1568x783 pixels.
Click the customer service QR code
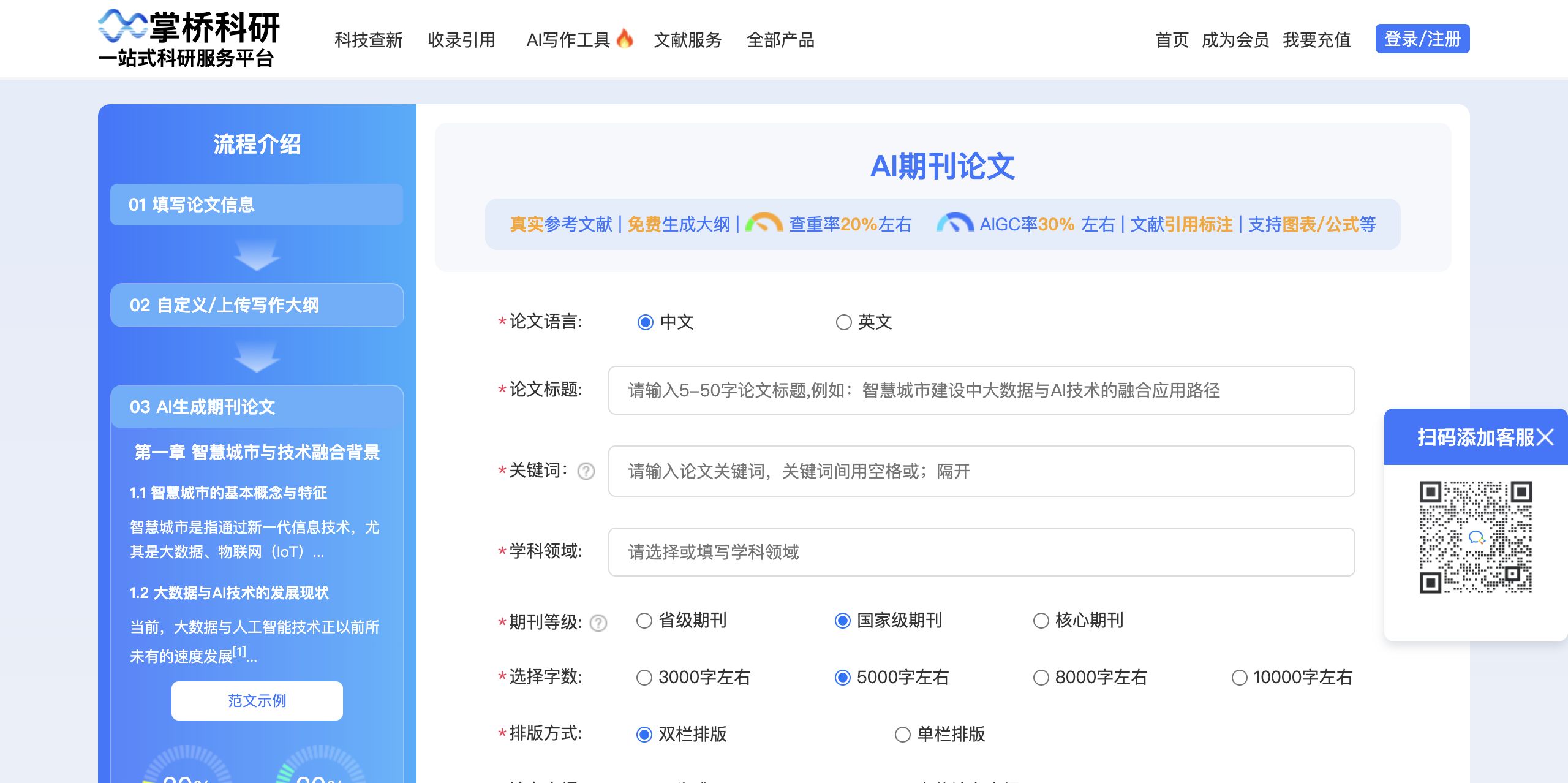1476,537
